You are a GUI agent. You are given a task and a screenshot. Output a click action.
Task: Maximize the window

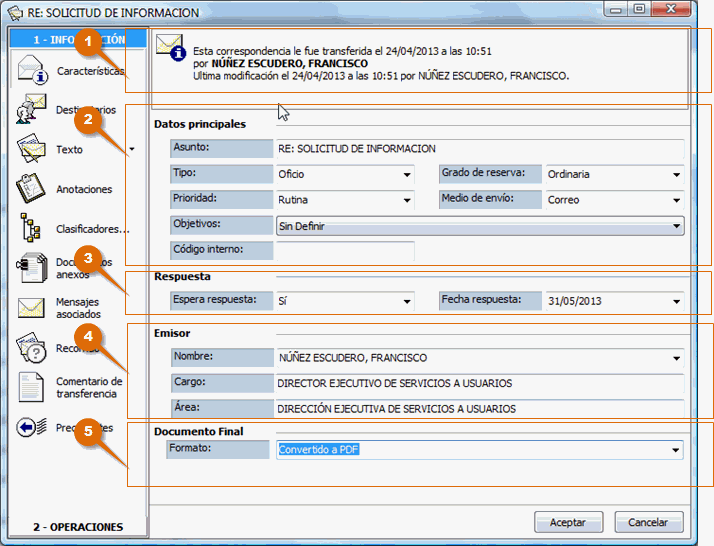(x=639, y=9)
